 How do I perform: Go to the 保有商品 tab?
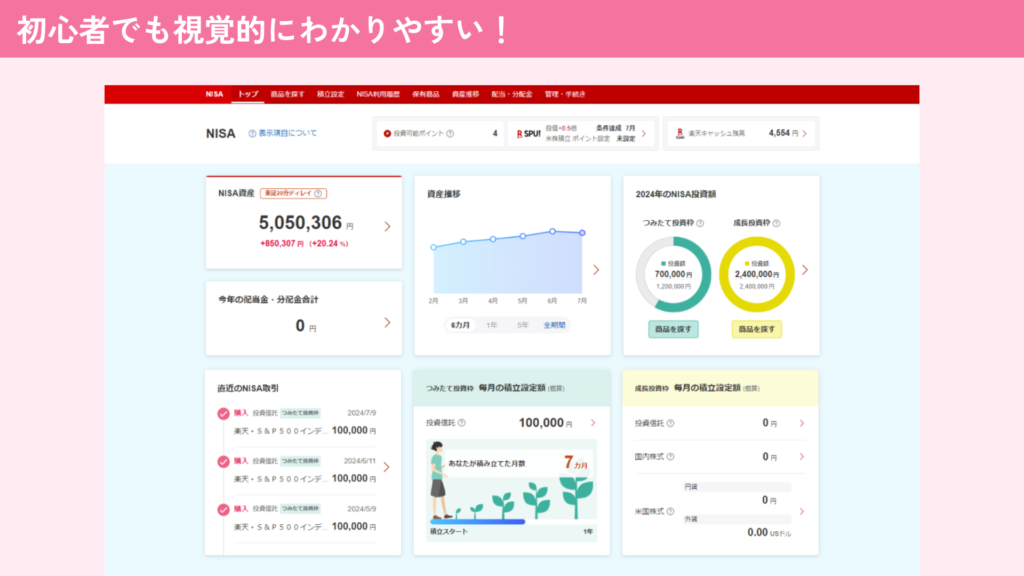pos(425,94)
